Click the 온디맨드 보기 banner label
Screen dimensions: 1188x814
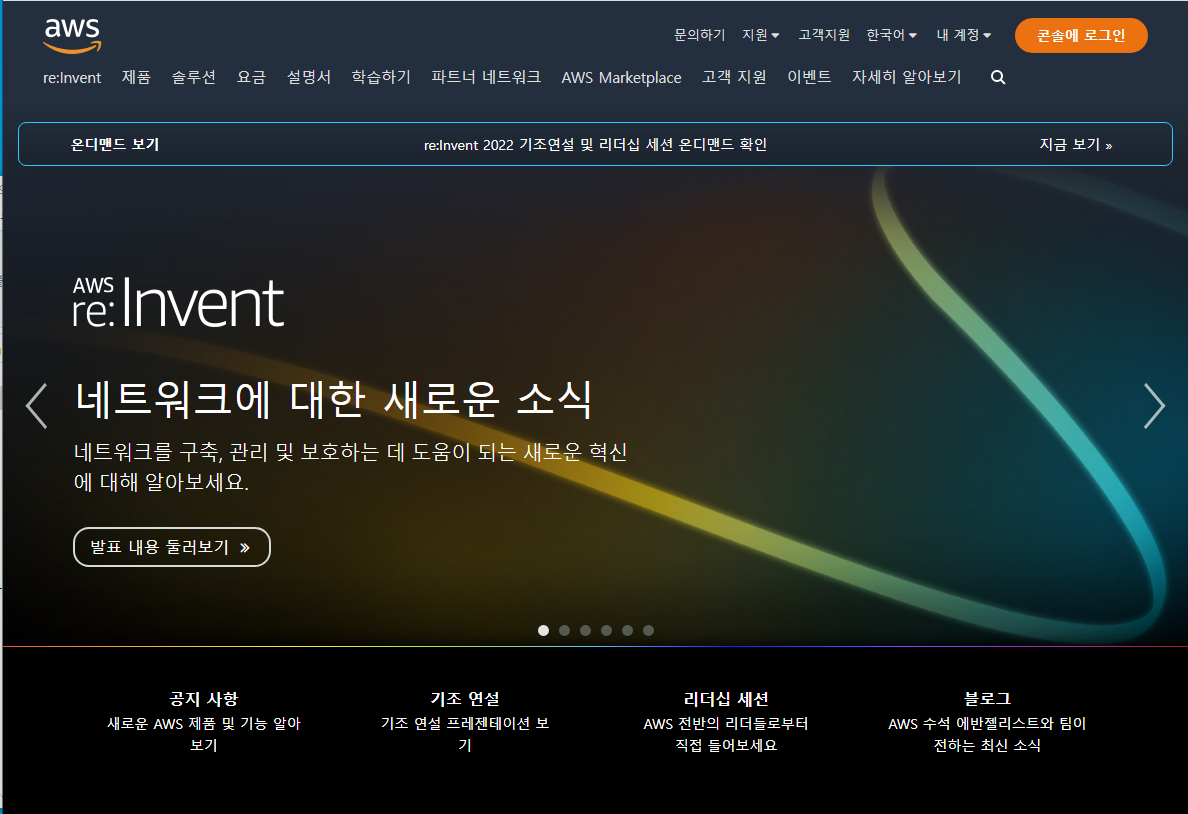(115, 145)
